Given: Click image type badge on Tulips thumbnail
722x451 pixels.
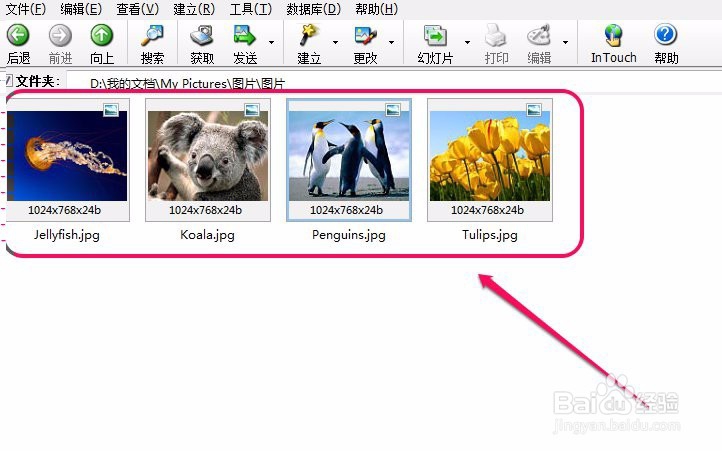Looking at the screenshot, I should point(534,110).
